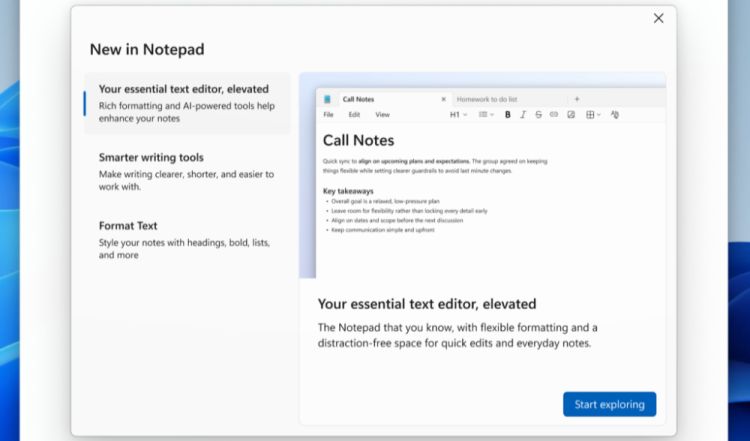
Task: Click the Notepad app icon in preview
Action: (327, 99)
